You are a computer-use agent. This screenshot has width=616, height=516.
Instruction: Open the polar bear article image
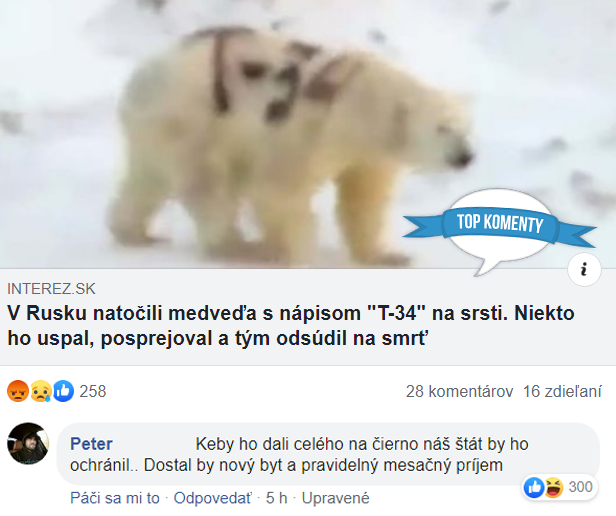click(x=308, y=134)
